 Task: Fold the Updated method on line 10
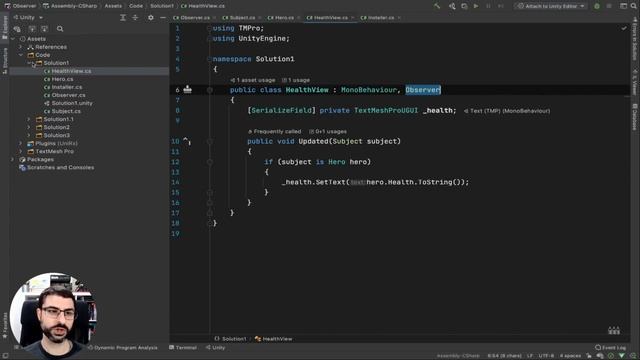(x=209, y=141)
